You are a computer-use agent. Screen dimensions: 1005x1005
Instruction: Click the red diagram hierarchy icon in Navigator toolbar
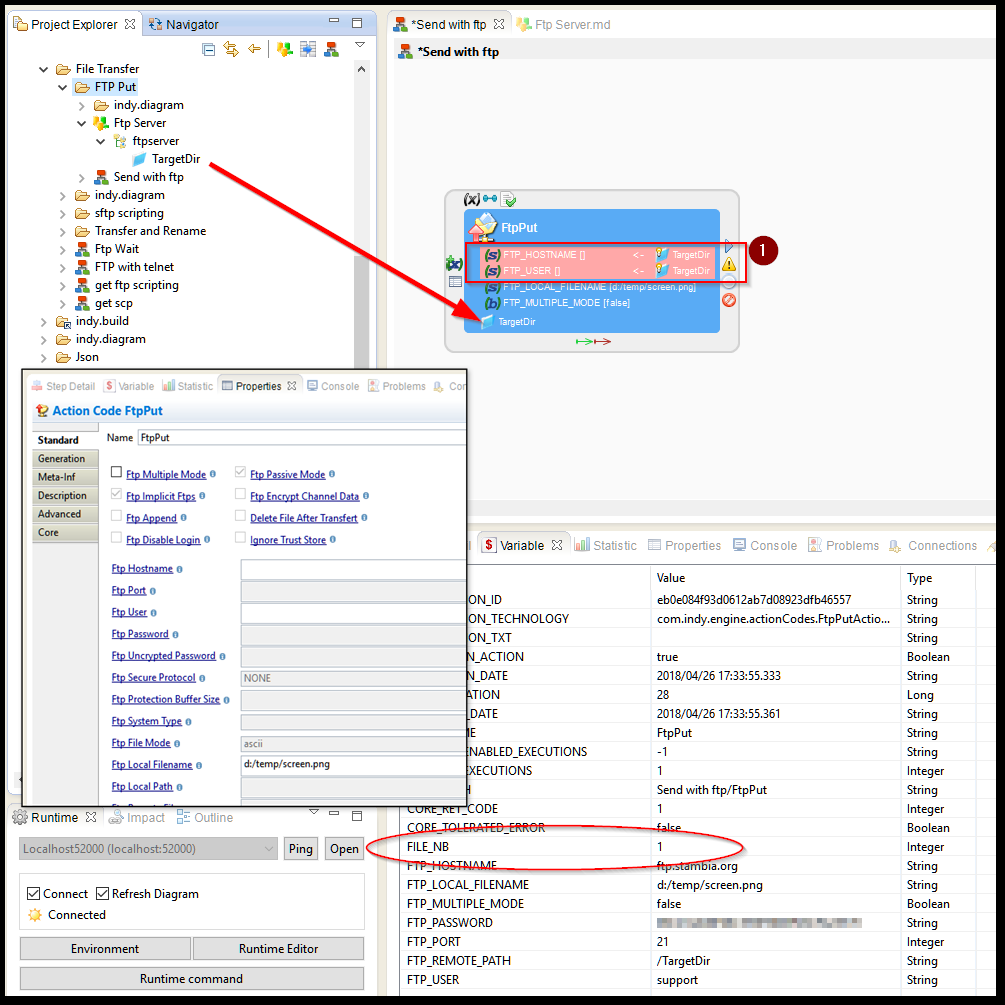[331, 48]
